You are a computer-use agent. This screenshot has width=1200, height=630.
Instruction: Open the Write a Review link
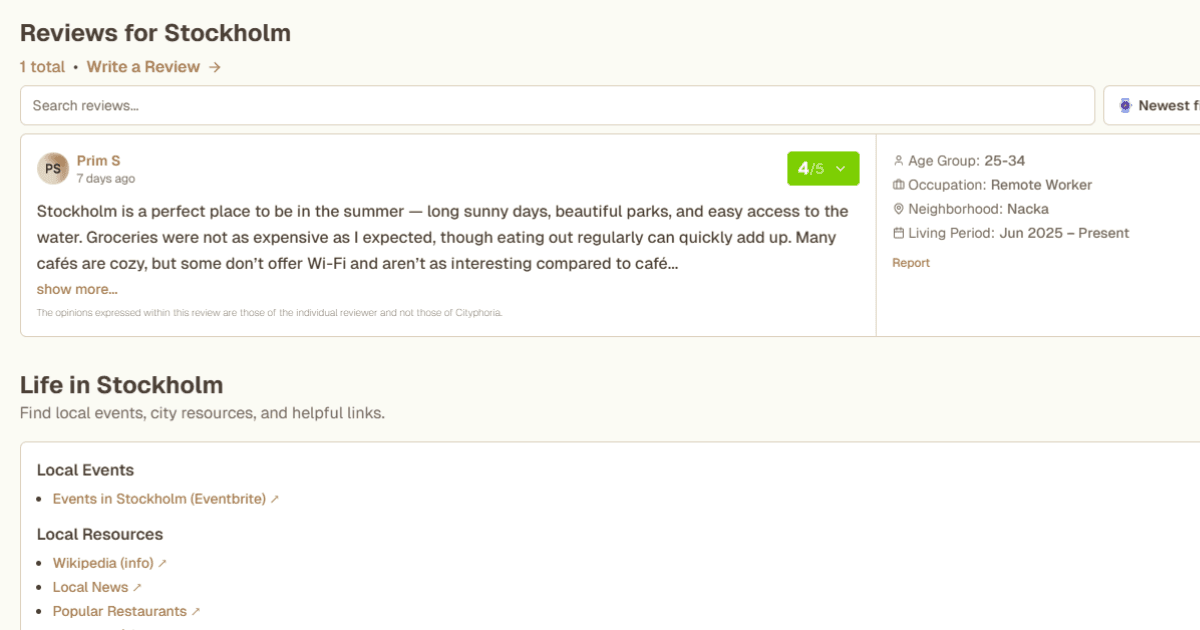143,67
